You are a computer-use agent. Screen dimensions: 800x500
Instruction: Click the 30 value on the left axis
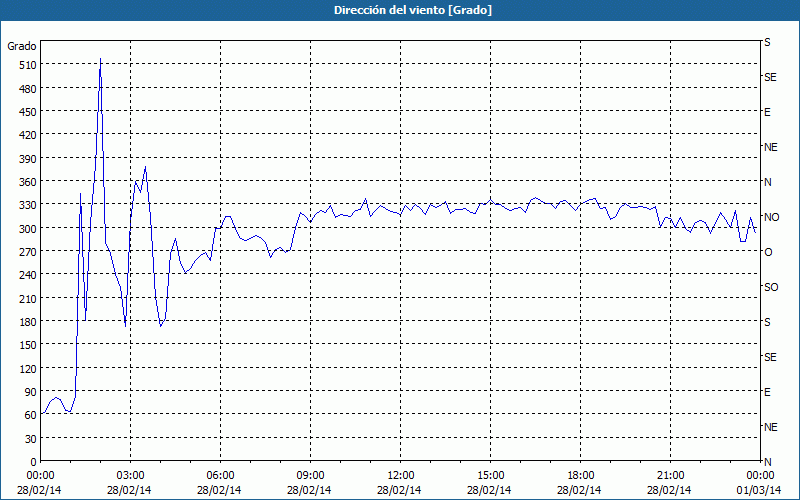point(31,439)
